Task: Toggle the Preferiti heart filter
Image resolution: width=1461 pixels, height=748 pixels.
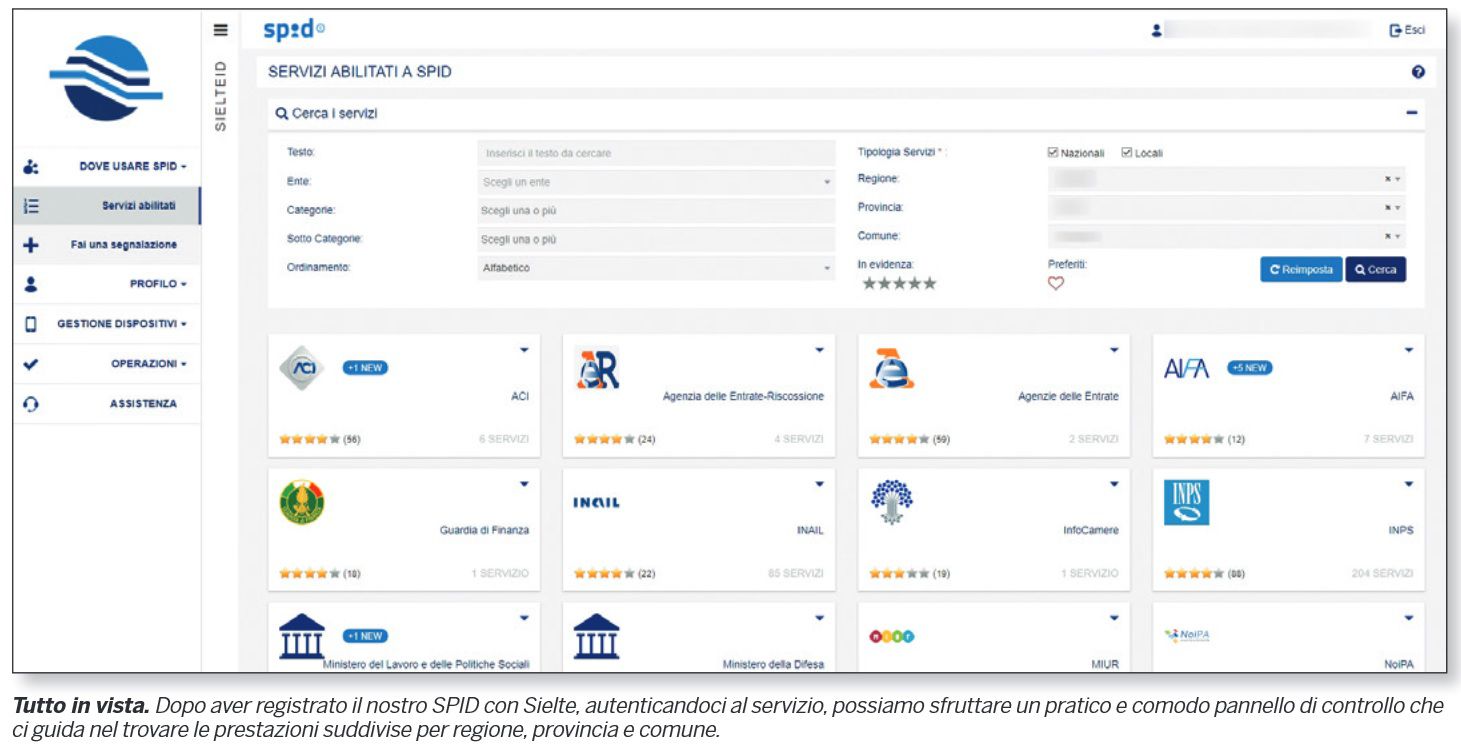Action: pos(1056,284)
